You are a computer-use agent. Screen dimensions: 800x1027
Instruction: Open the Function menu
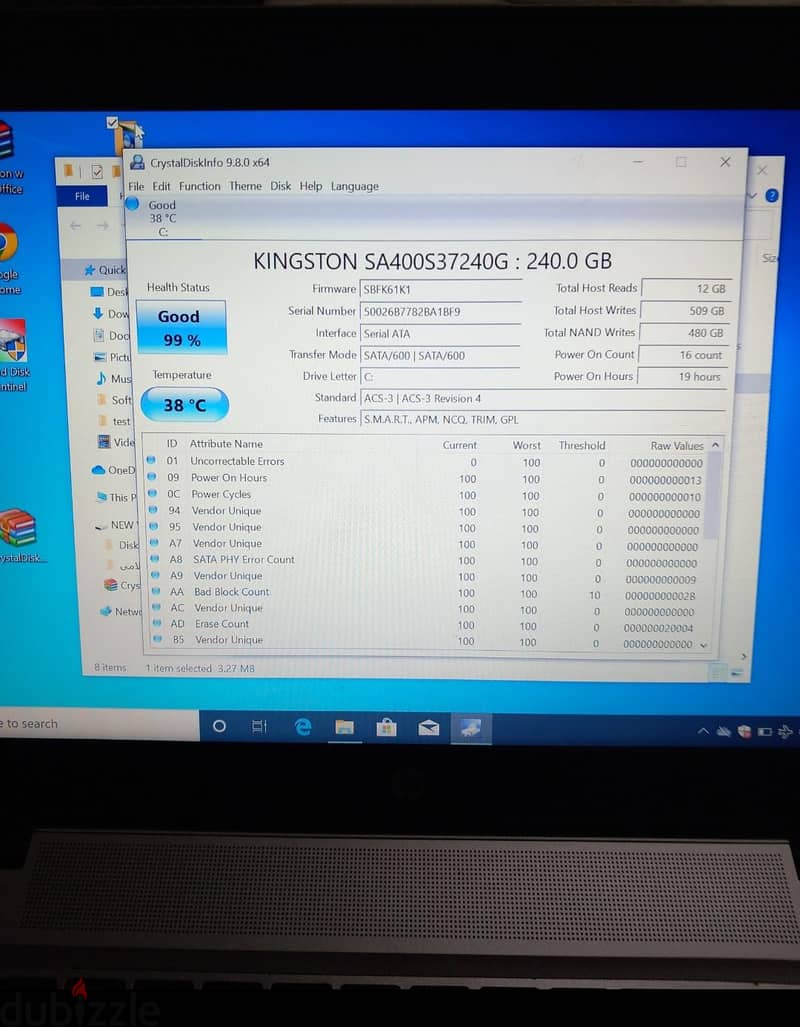200,186
